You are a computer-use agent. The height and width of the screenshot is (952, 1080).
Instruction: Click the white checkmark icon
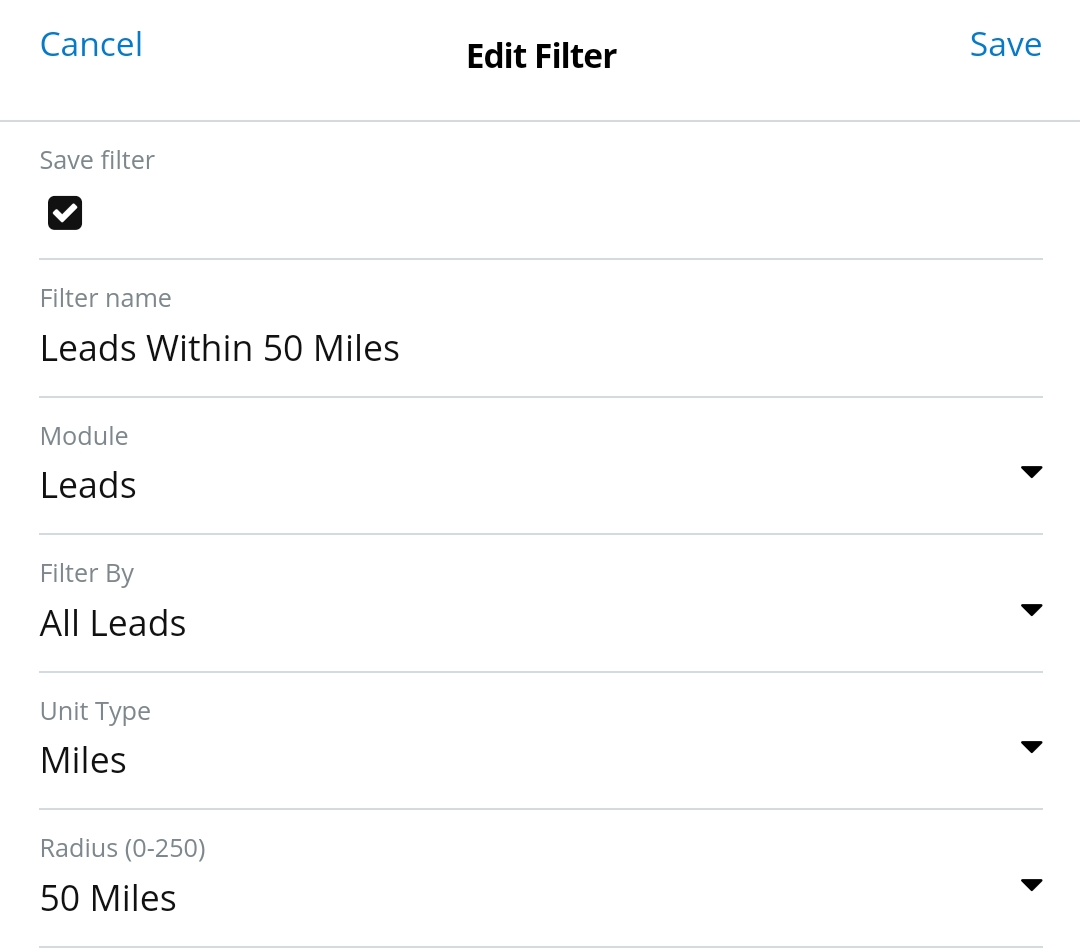[x=65, y=213]
